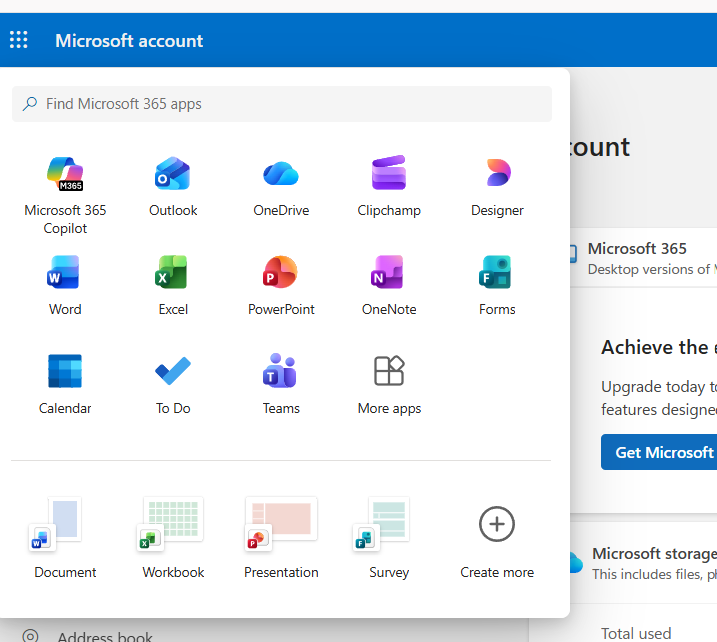Show More apps
This screenshot has height=642, width=717.
(x=389, y=384)
